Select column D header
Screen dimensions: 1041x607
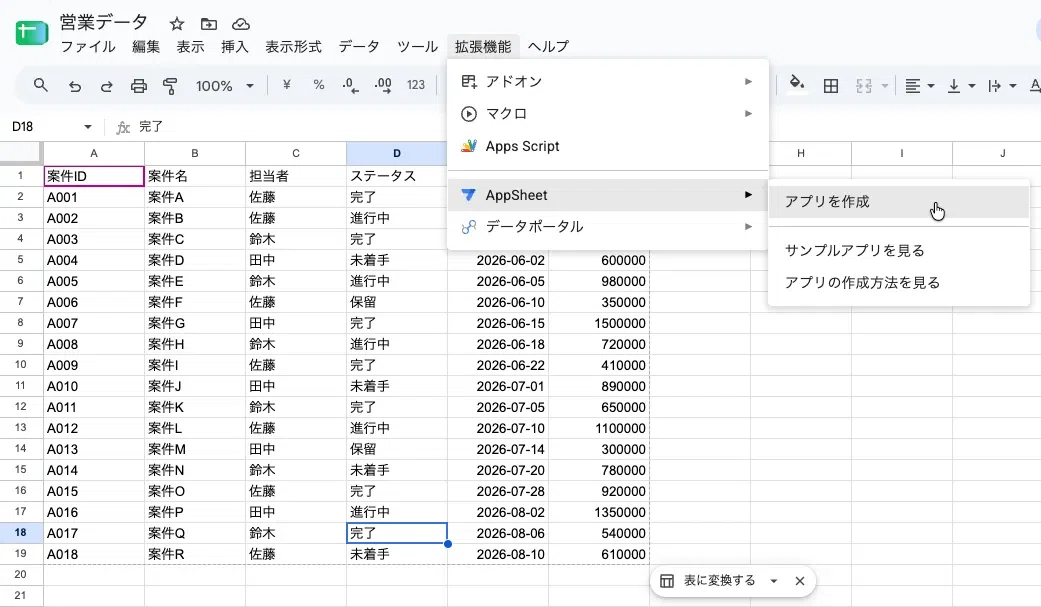click(396, 153)
